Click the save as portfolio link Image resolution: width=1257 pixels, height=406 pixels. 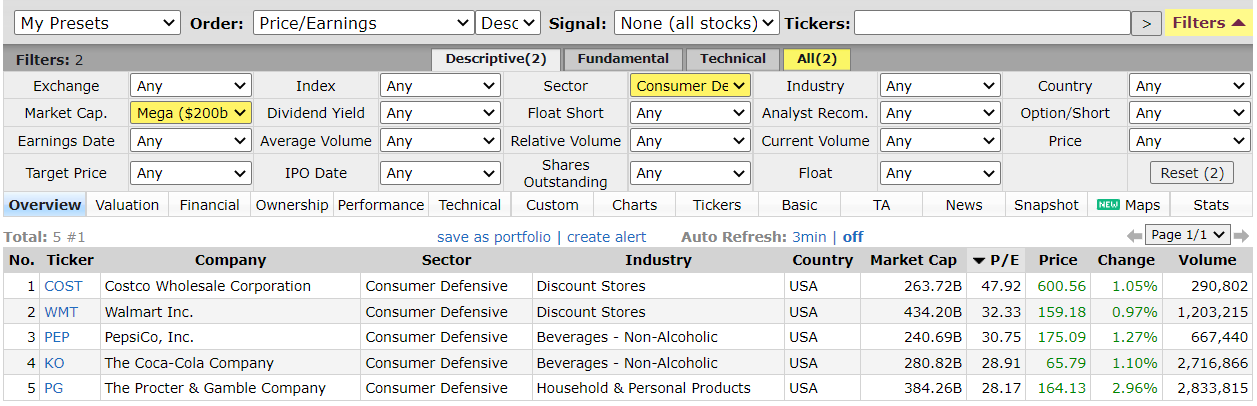(493, 237)
